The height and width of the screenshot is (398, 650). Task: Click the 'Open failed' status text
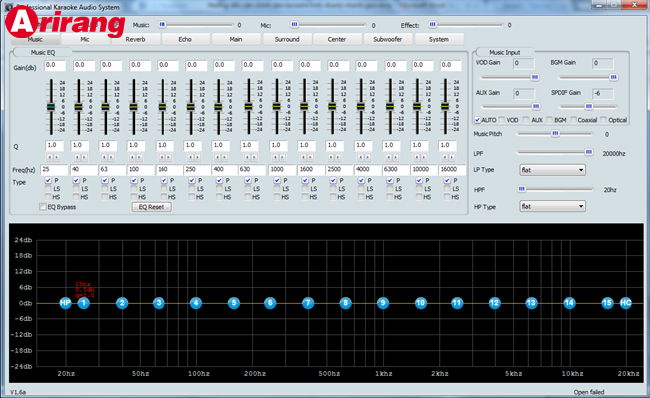pos(589,392)
